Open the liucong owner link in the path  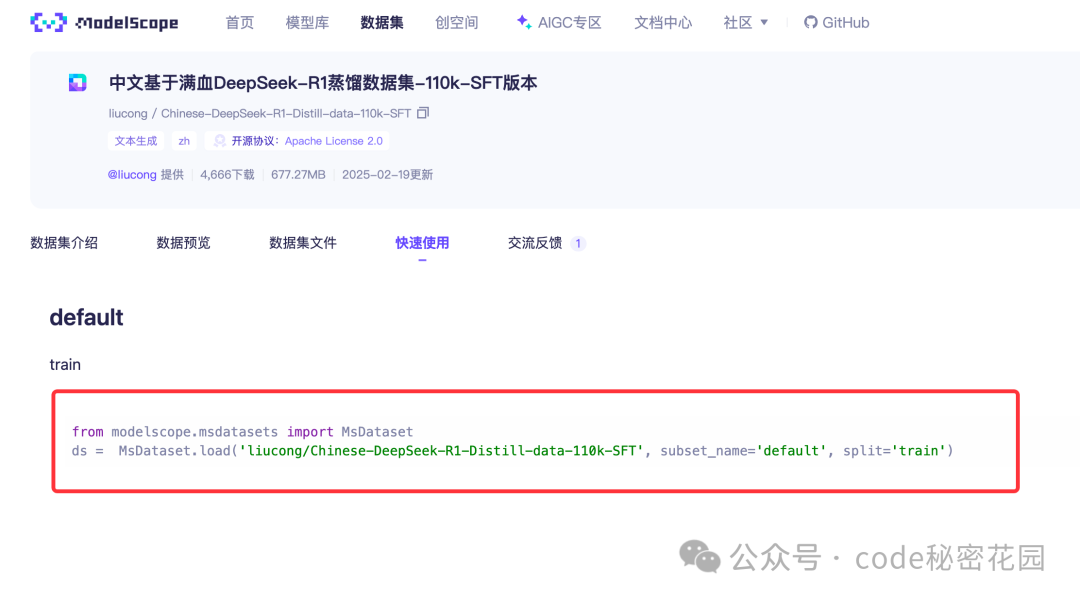coord(128,113)
